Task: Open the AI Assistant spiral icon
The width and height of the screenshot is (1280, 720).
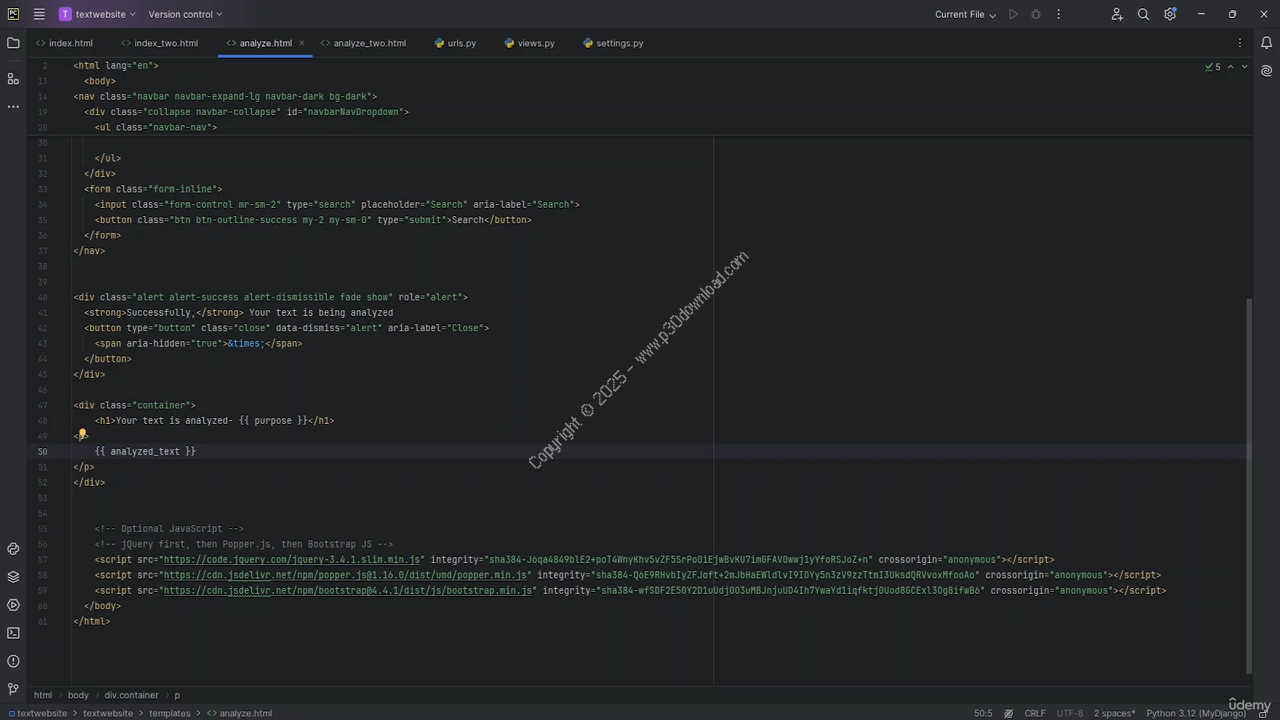Action: click(x=1266, y=71)
